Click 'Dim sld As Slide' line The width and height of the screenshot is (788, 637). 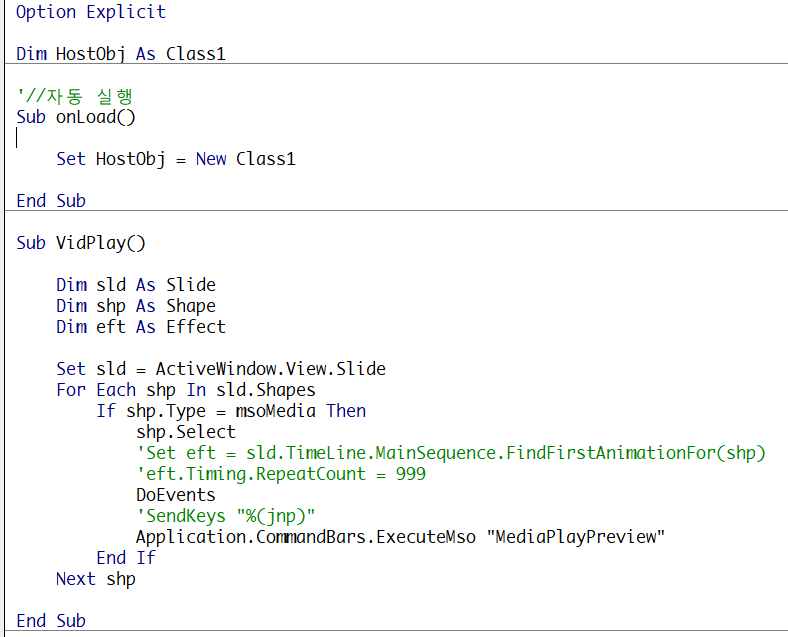(136, 285)
